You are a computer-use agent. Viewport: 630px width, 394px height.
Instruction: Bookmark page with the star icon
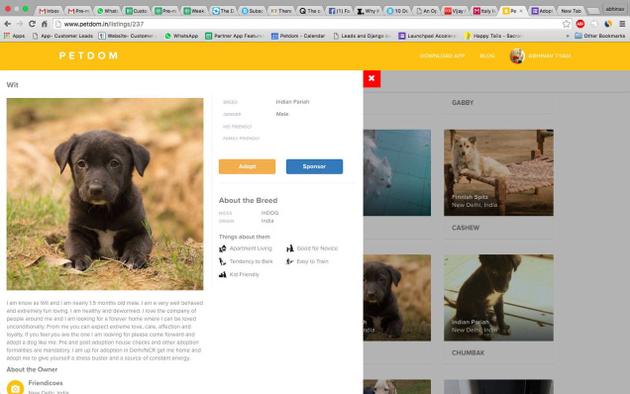point(567,24)
